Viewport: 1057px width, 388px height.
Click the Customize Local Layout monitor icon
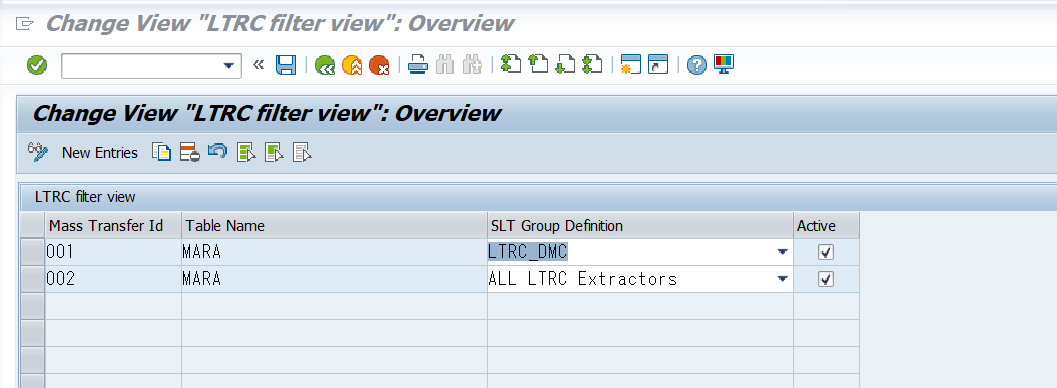click(x=723, y=65)
